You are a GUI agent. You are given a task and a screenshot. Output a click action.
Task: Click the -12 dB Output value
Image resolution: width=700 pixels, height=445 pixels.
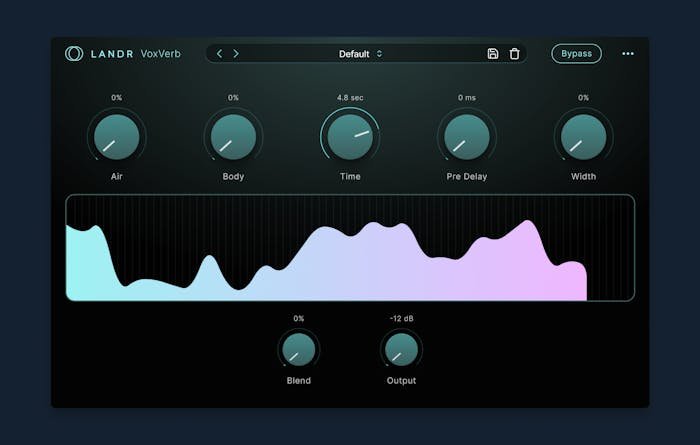pos(401,318)
